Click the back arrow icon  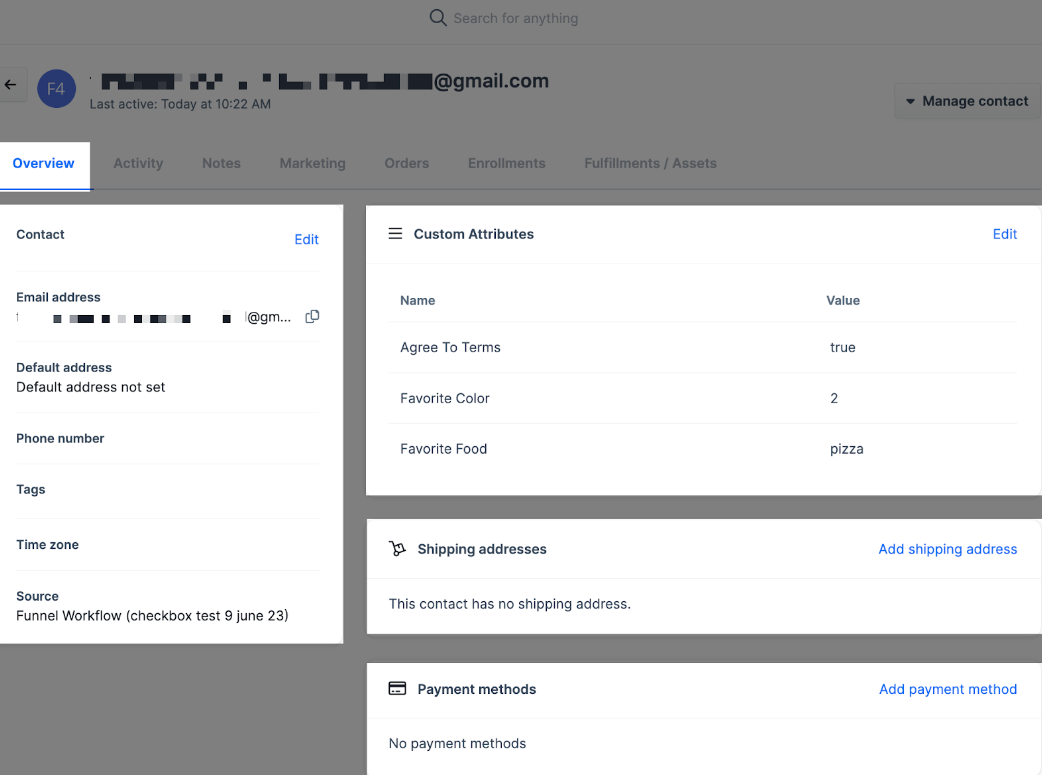click(x=10, y=84)
